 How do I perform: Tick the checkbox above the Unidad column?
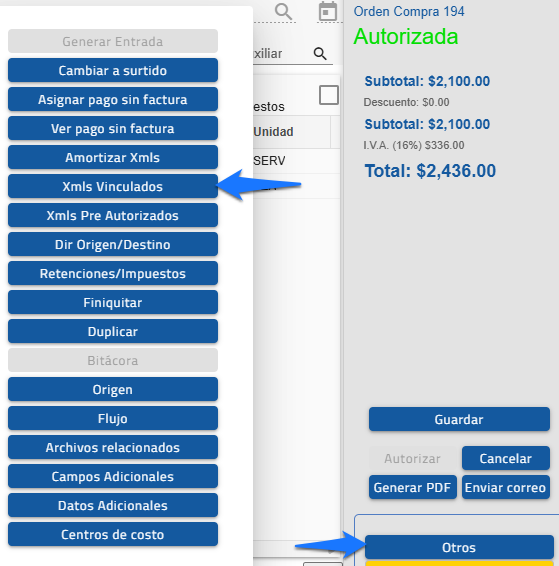(329, 95)
